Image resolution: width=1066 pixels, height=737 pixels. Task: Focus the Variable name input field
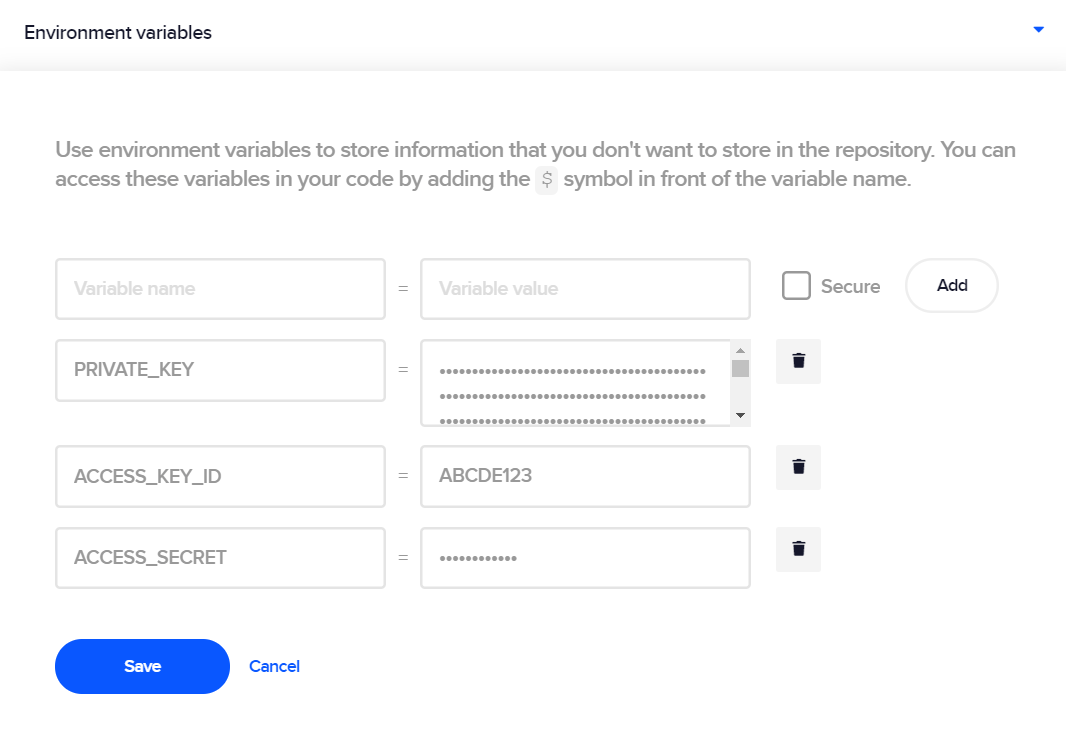tap(220, 289)
